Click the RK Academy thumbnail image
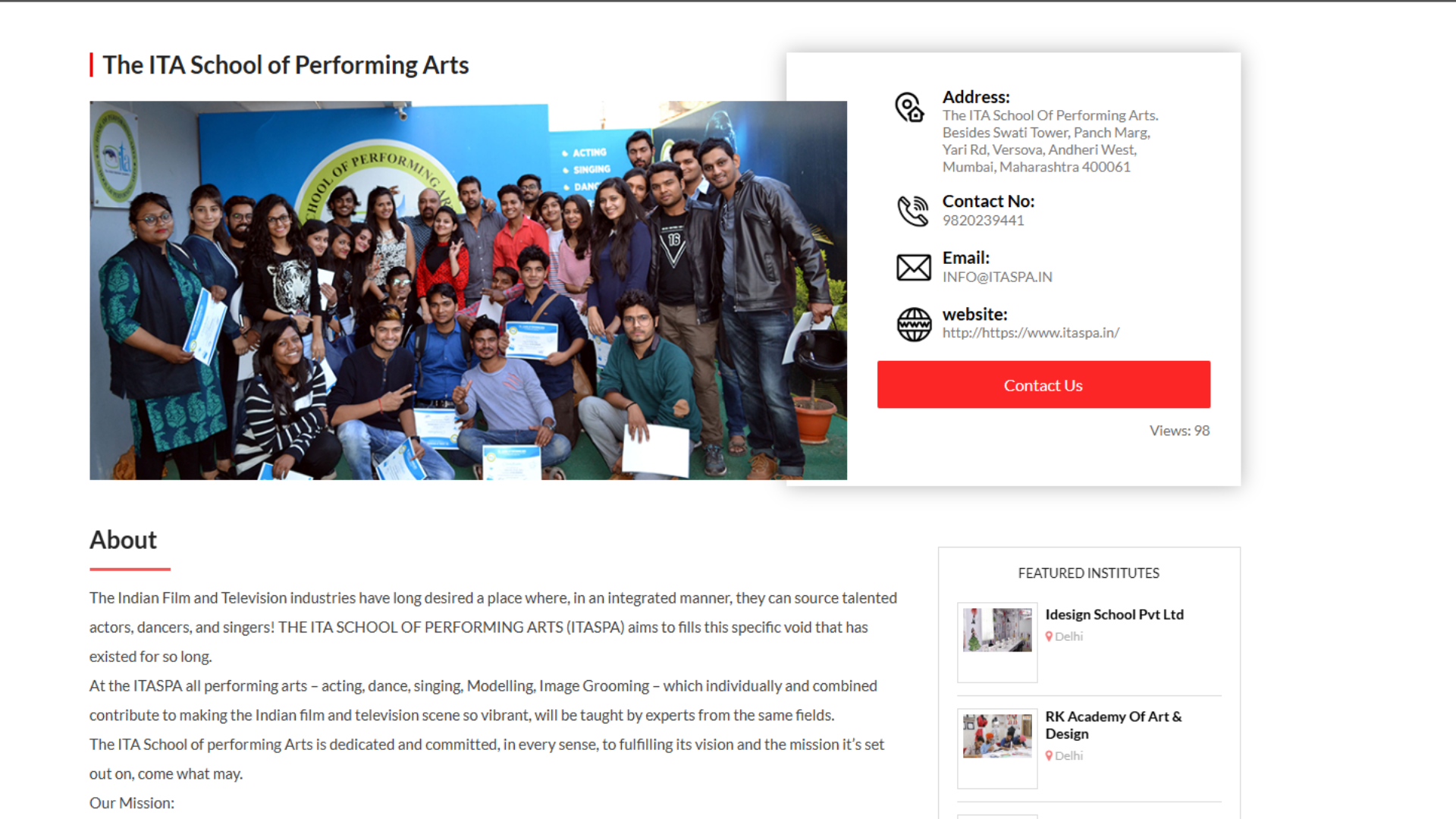This screenshot has height=819, width=1456. click(x=997, y=736)
